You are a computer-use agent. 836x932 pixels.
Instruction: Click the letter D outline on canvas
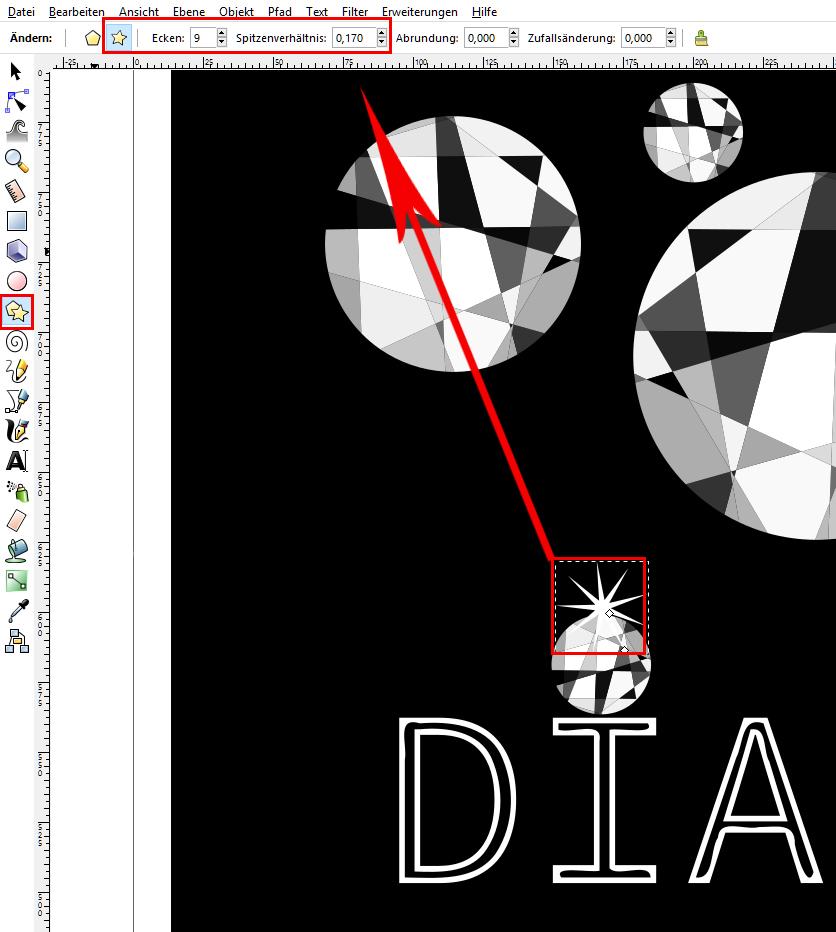pyautogui.click(x=457, y=800)
